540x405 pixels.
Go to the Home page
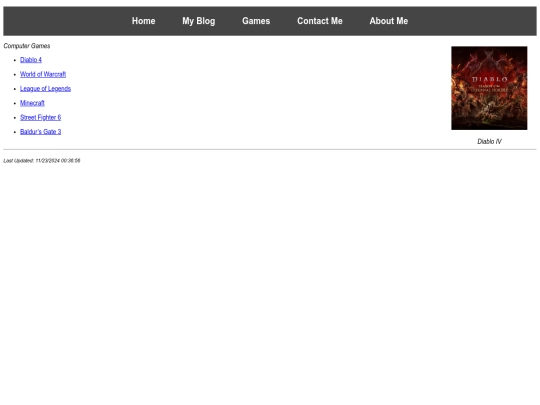point(143,21)
